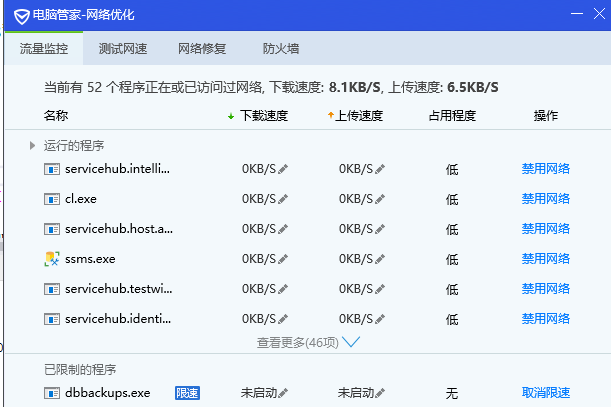Click the 无 usage value for dbbackups.exe

pyautogui.click(x=452, y=393)
